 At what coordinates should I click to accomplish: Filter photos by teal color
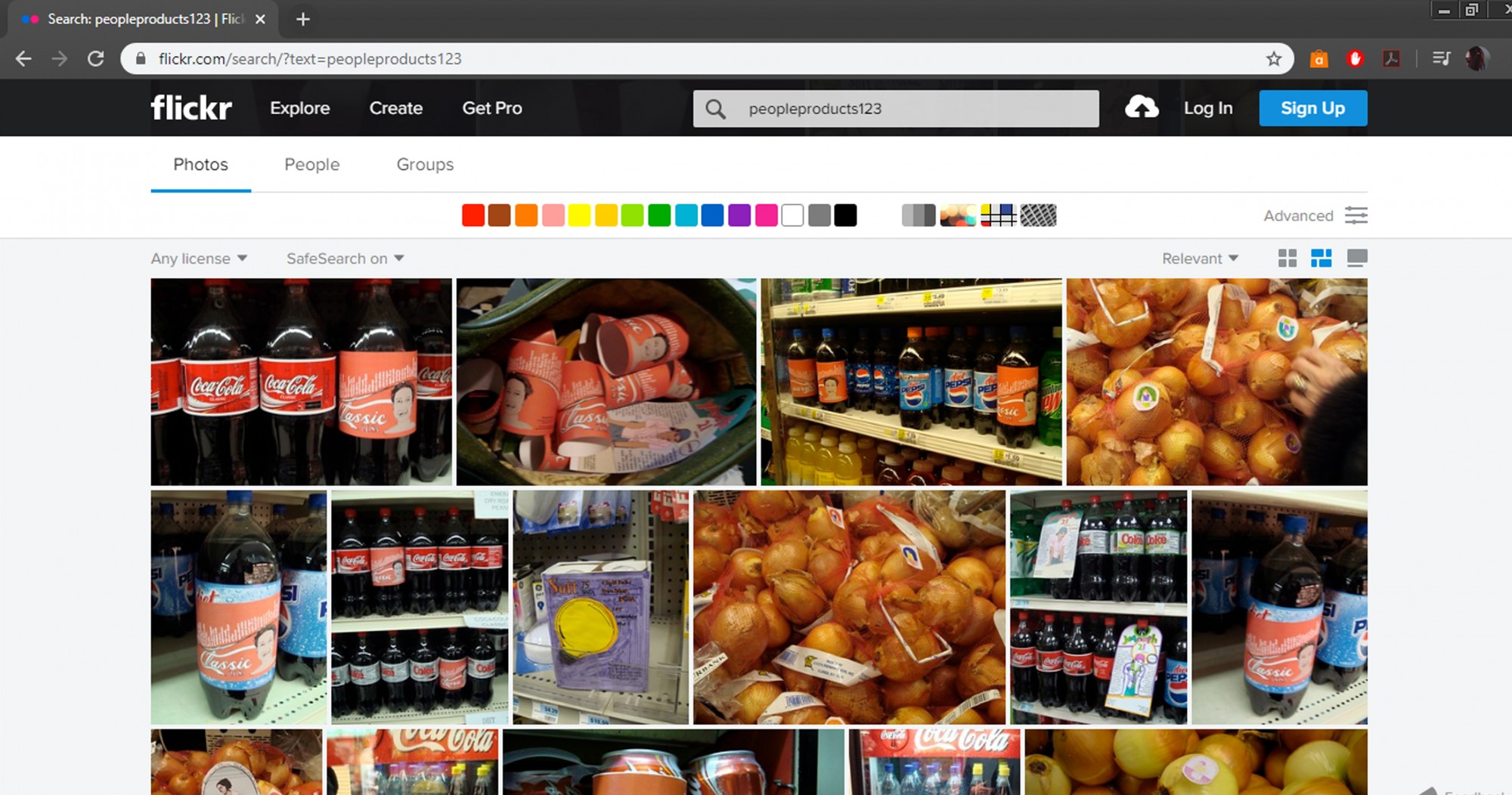pos(686,215)
